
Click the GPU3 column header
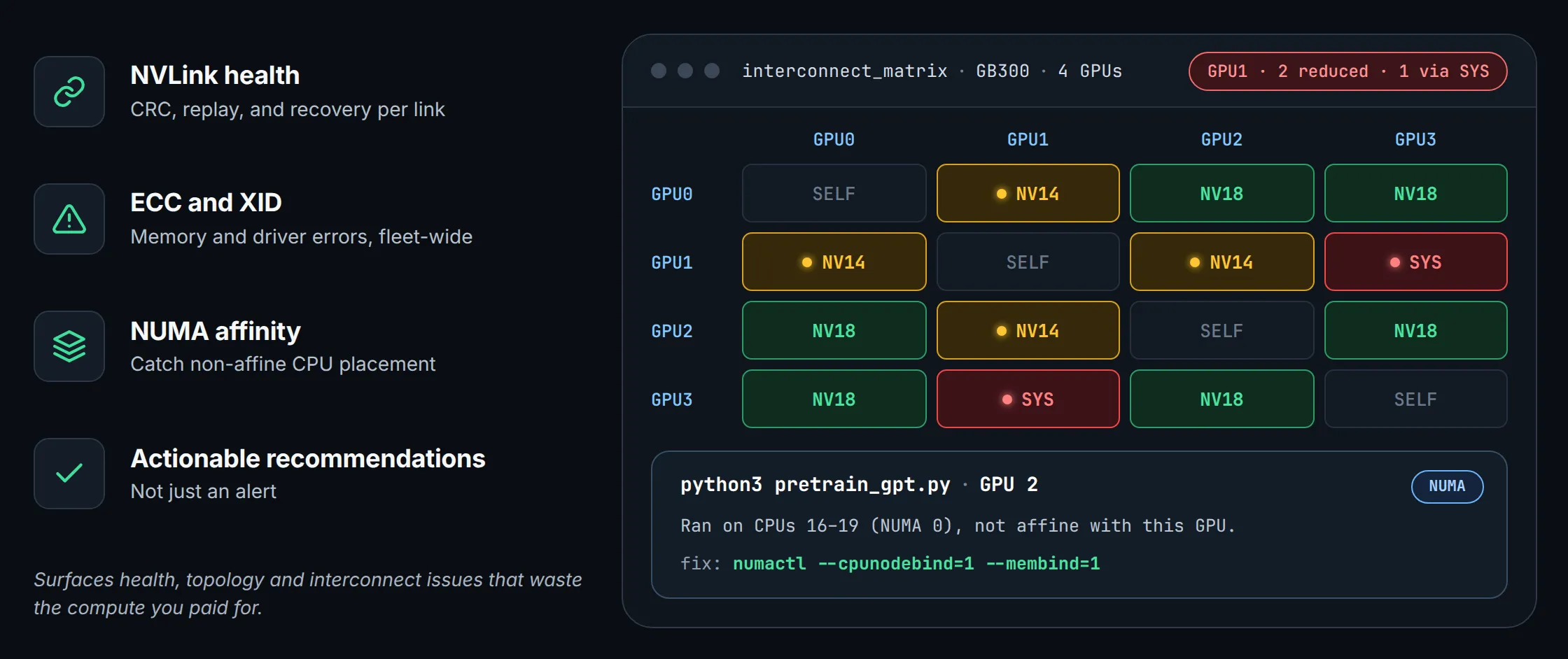coord(1415,139)
